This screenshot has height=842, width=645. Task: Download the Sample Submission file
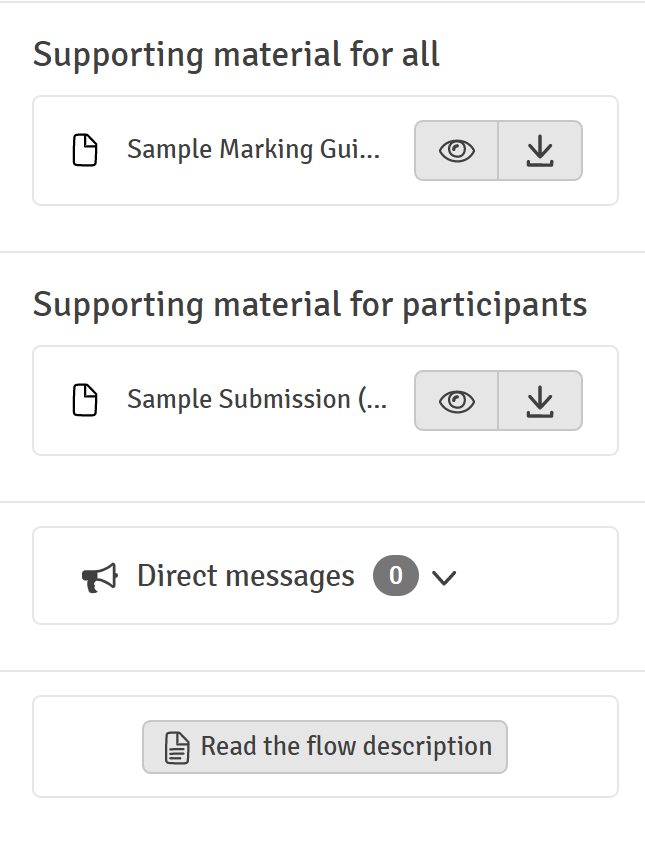[540, 401]
